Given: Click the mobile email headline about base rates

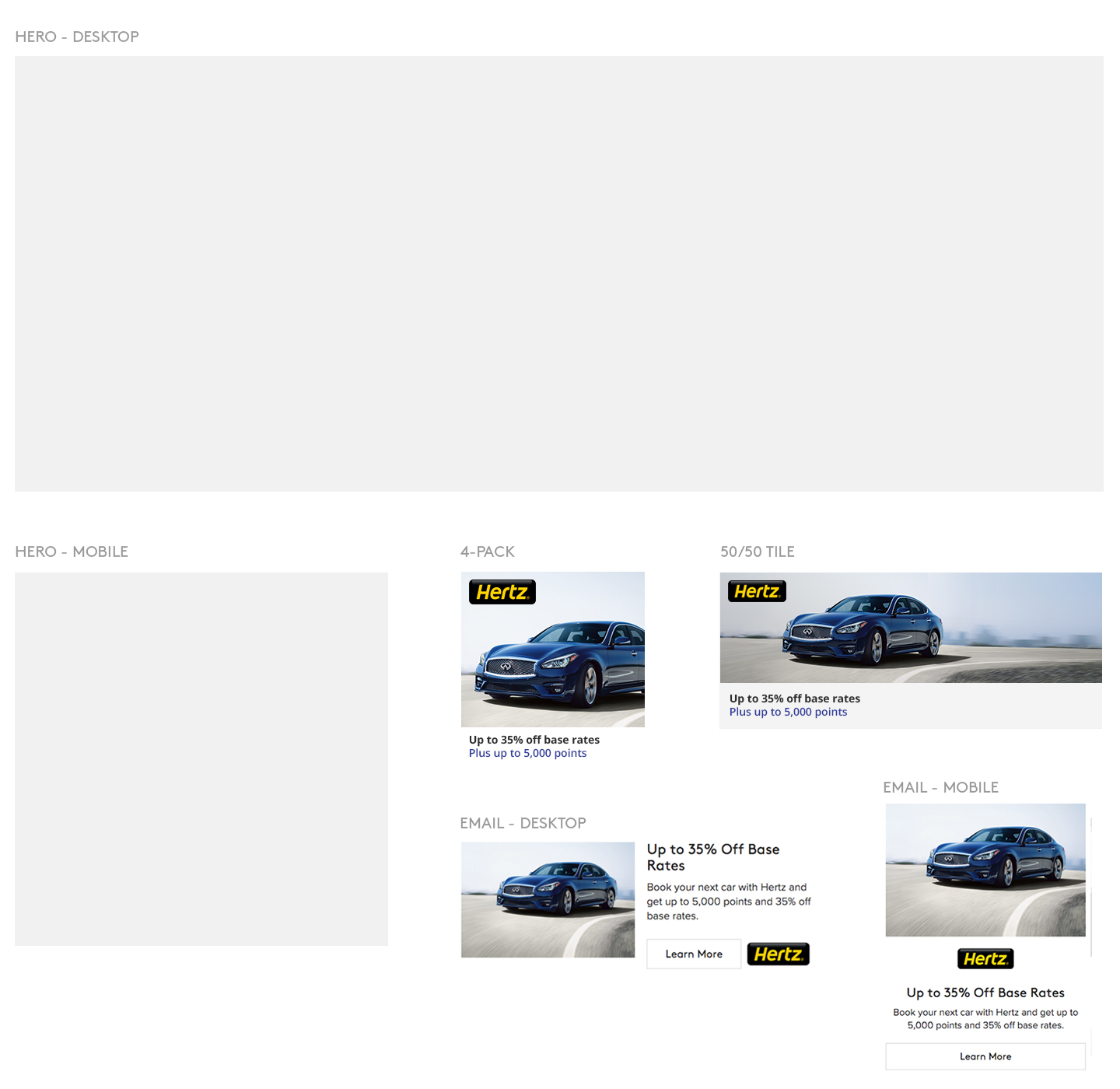Looking at the screenshot, I should [985, 993].
